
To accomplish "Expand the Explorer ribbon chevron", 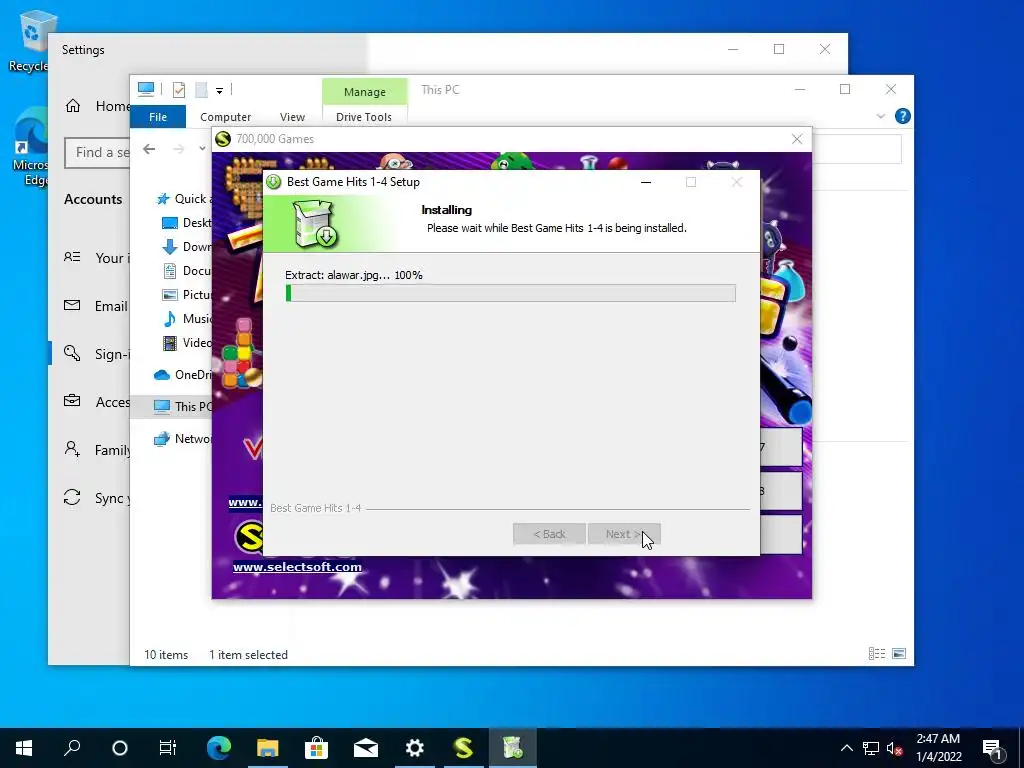I will (880, 116).
